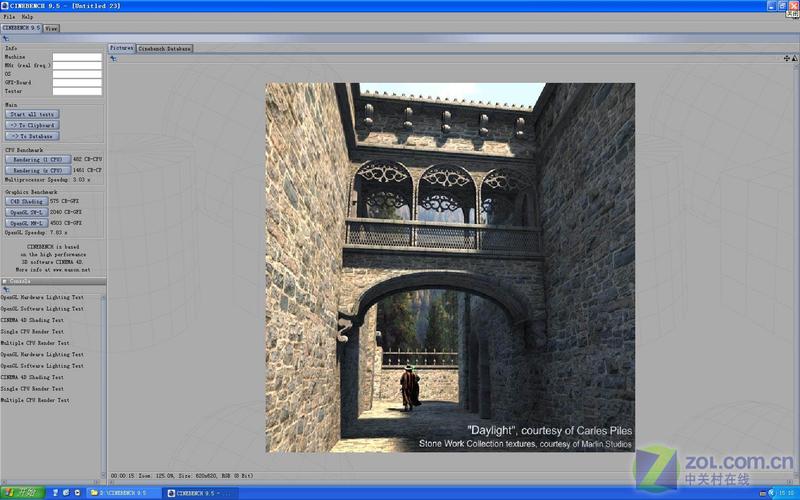This screenshot has width=800, height=500.
Task: Click the Console vertical scrollbar track
Action: pos(104,388)
